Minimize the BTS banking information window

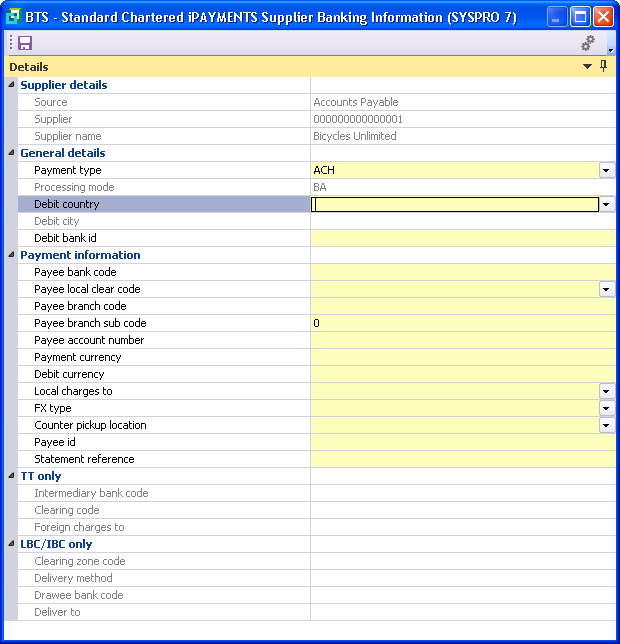(557, 17)
